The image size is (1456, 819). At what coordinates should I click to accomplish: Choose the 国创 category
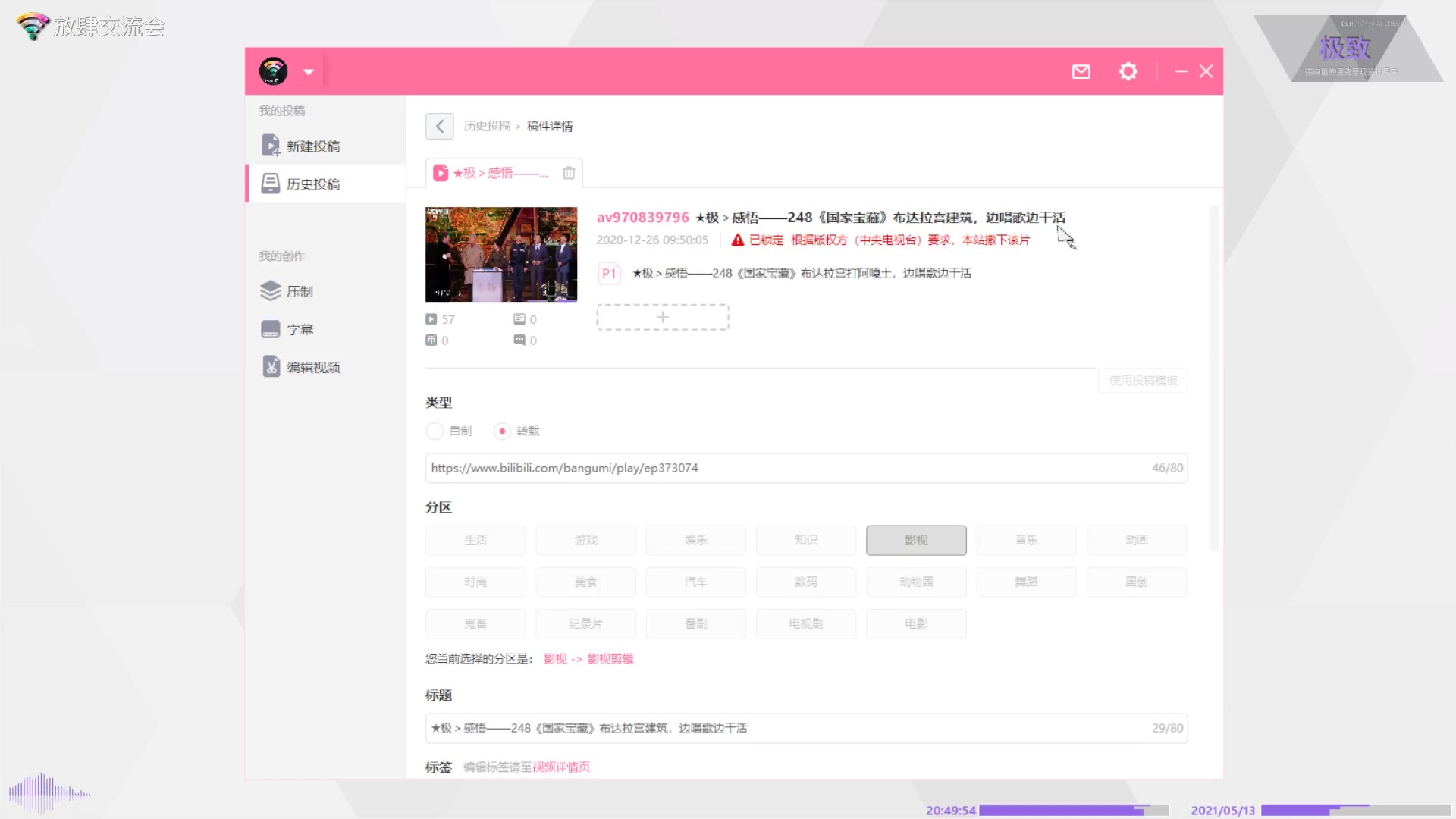click(x=1137, y=582)
